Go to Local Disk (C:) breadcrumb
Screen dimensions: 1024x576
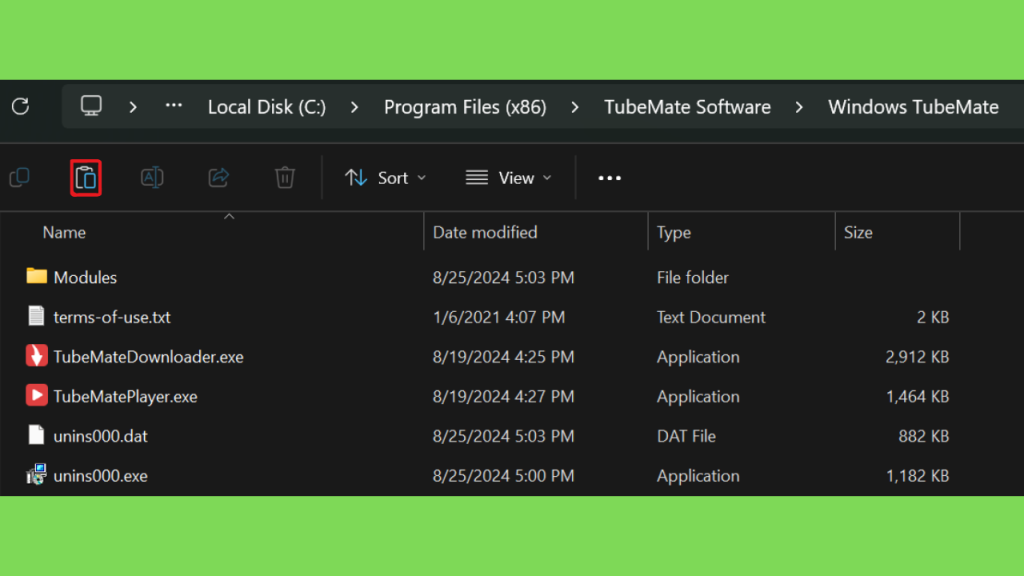click(266, 107)
